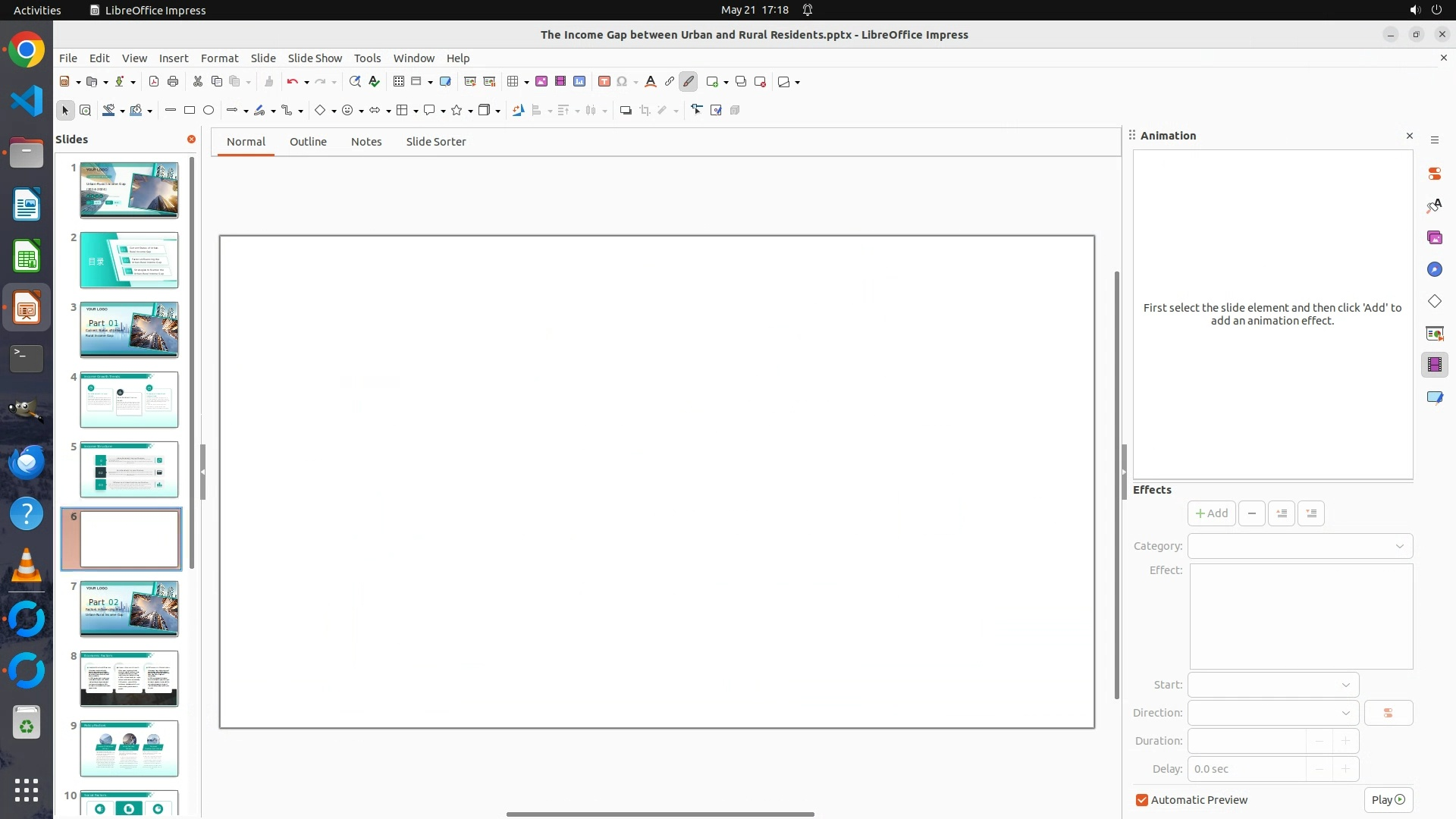Expand the Category dropdown
The width and height of the screenshot is (1456, 819).
pyautogui.click(x=1300, y=546)
